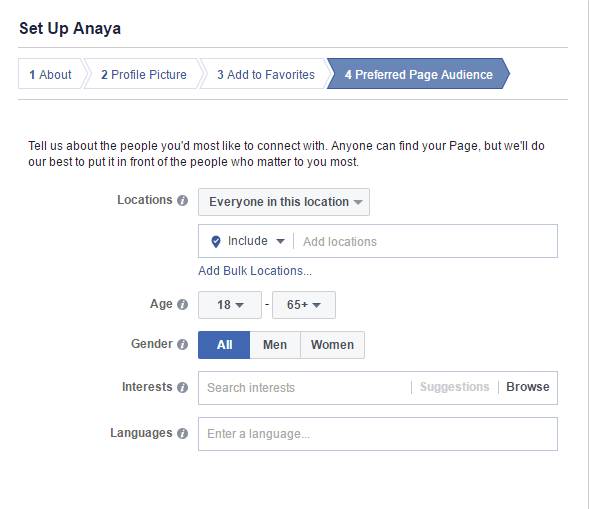589x509 pixels.
Task: Click Add Bulk Locations link
Action: pos(255,271)
